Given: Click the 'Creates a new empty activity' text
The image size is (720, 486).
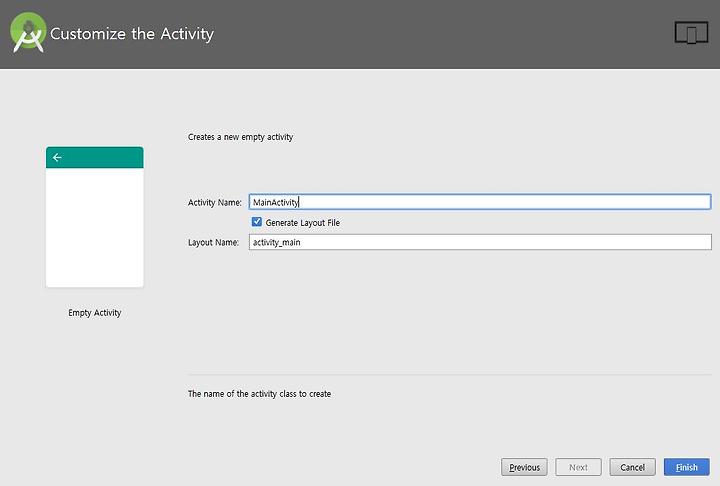Looking at the screenshot, I should (240, 137).
